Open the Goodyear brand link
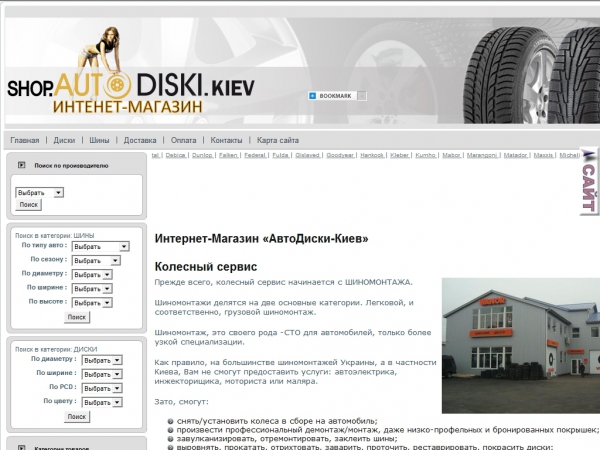This screenshot has width=600, height=450. [x=340, y=155]
